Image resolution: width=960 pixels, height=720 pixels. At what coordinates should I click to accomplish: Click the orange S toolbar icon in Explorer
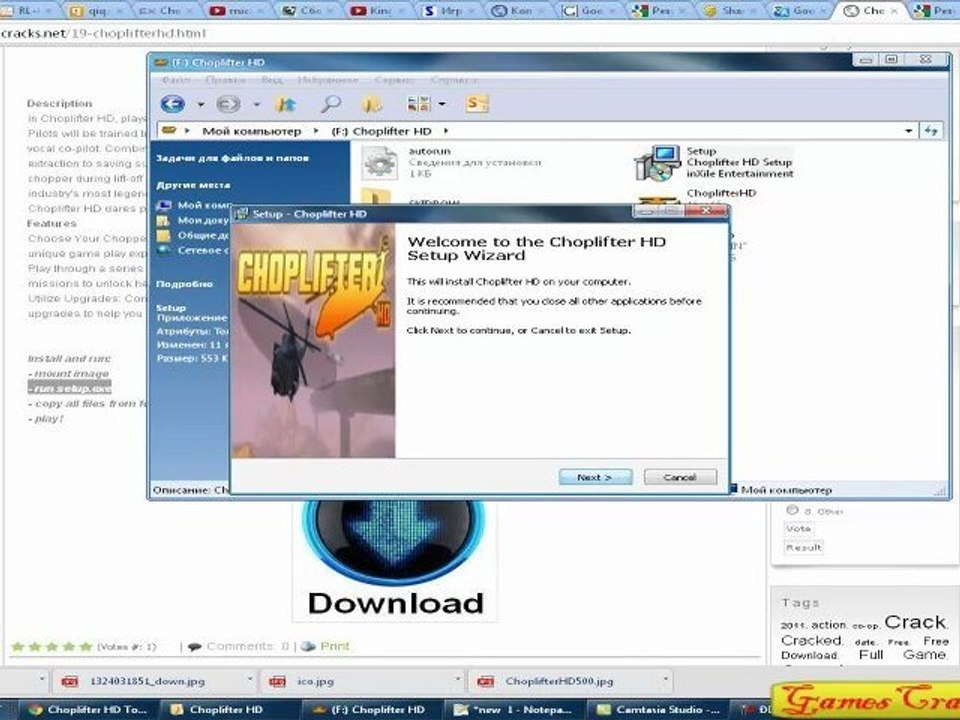click(x=476, y=103)
